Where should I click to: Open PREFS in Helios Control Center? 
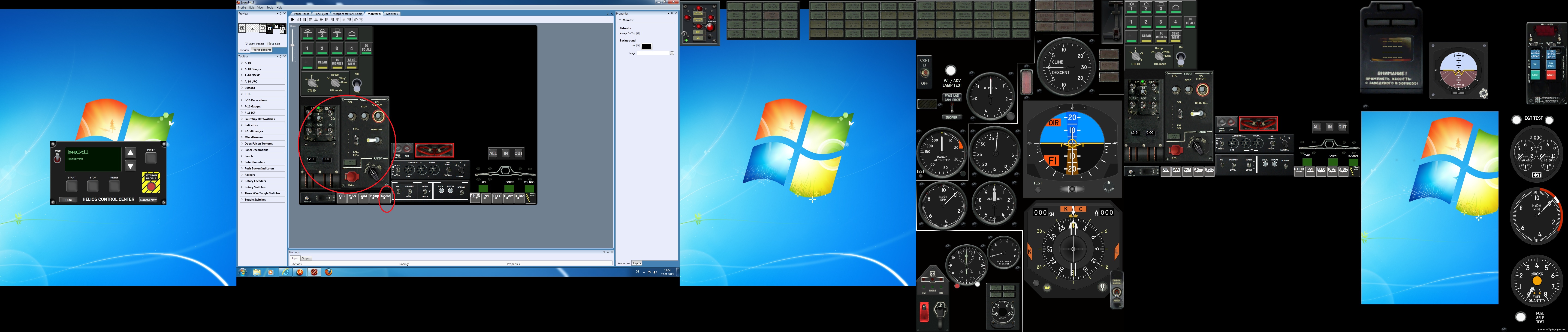[x=151, y=158]
